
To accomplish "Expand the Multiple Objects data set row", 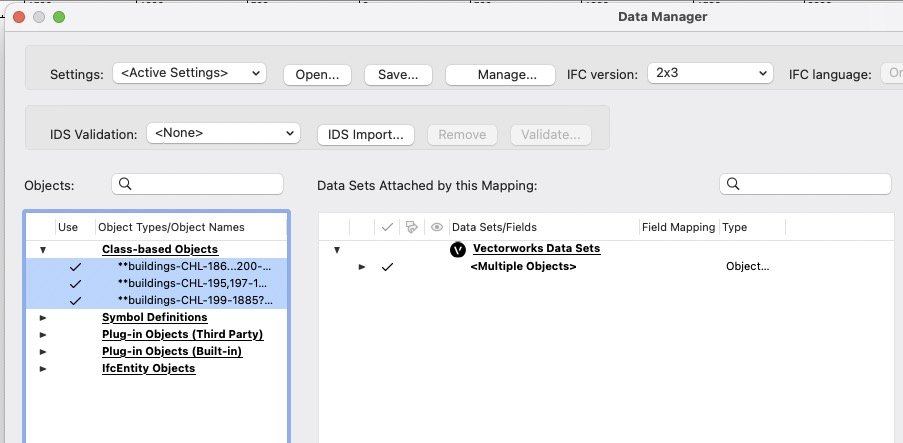I will pyautogui.click(x=362, y=267).
